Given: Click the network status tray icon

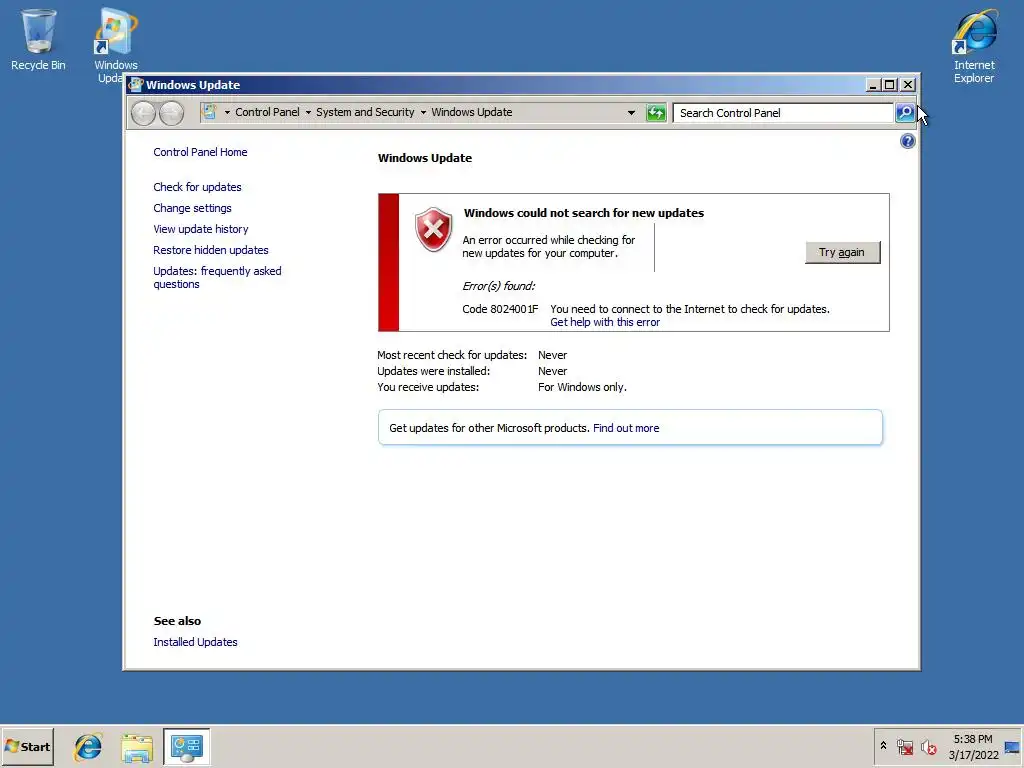Looking at the screenshot, I should point(904,747).
